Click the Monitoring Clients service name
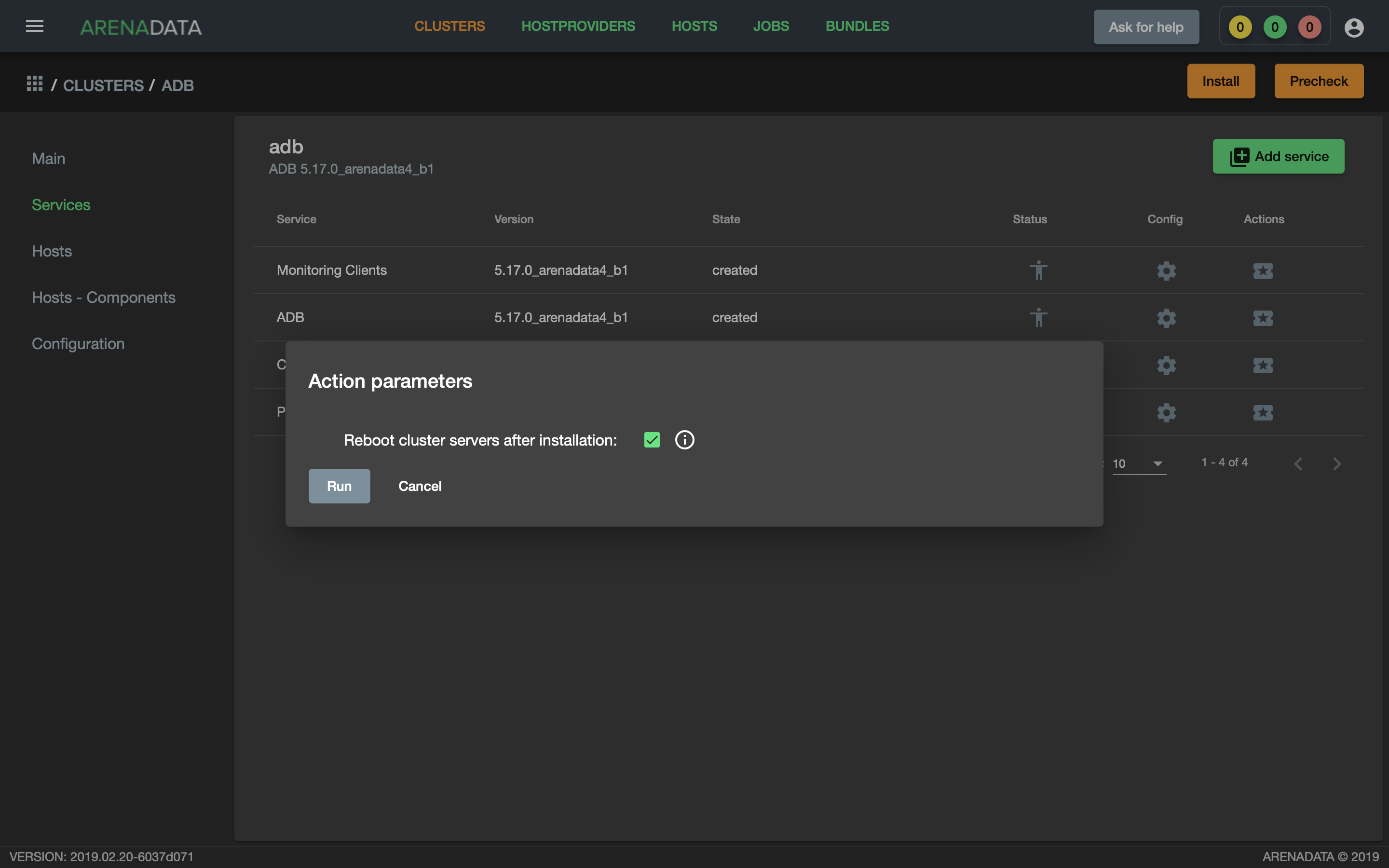The width and height of the screenshot is (1389, 868). tap(332, 270)
